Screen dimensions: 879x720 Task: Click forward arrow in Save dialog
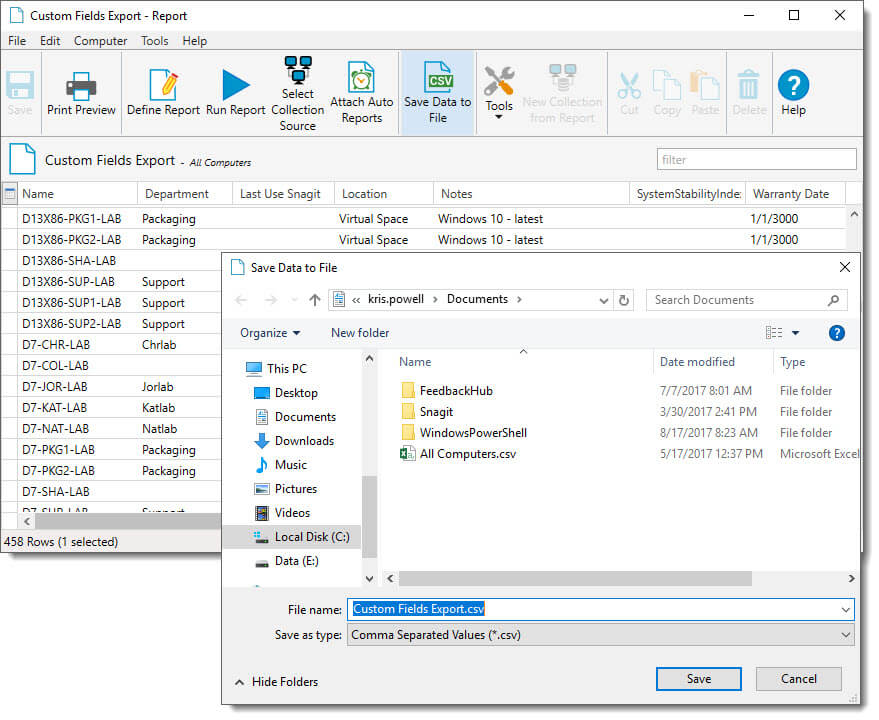tap(271, 300)
